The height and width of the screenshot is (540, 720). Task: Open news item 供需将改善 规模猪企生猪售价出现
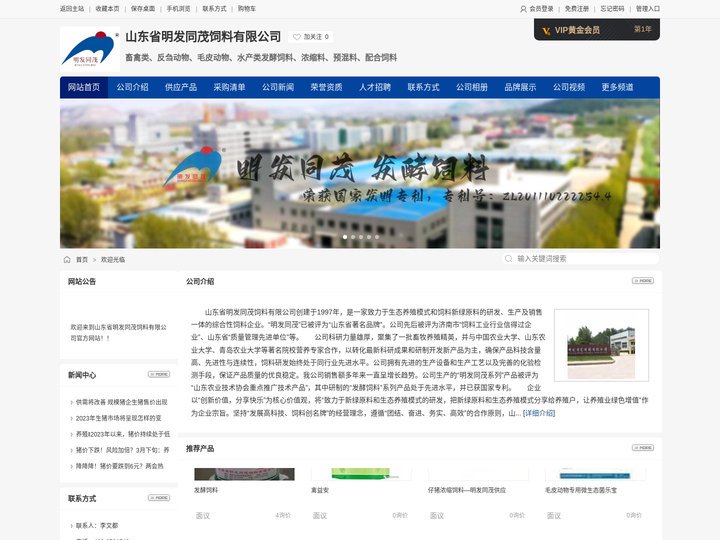tap(122, 402)
